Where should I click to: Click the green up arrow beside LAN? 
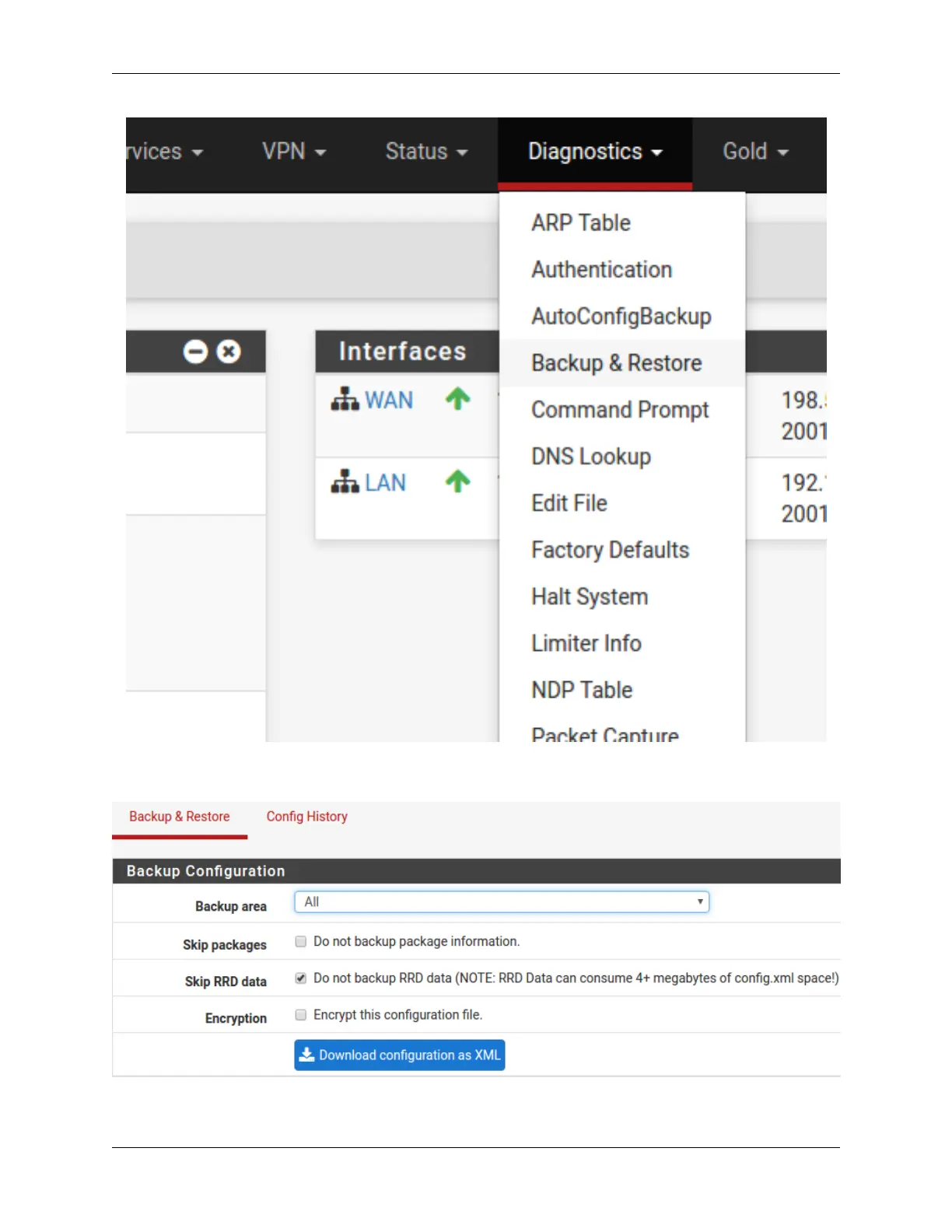pos(458,481)
